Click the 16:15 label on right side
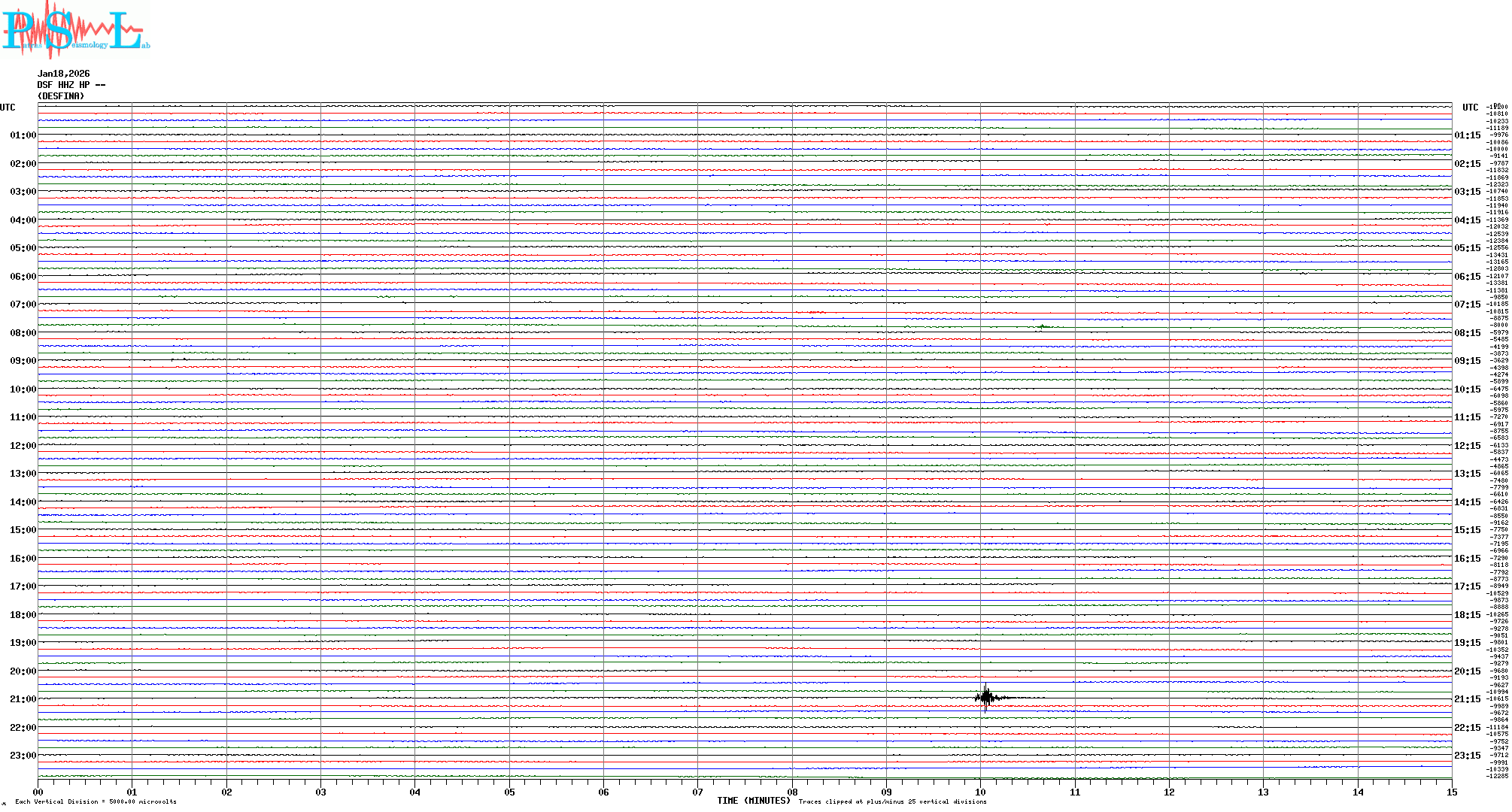The width and height of the screenshot is (1512, 812). click(1467, 559)
